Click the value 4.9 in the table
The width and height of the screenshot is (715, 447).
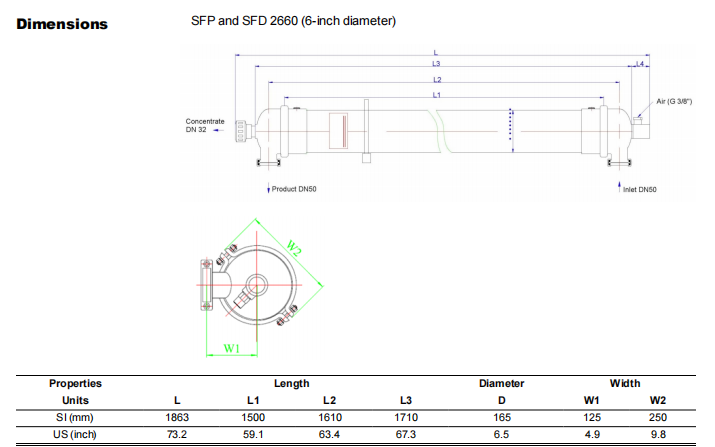[x=592, y=434]
